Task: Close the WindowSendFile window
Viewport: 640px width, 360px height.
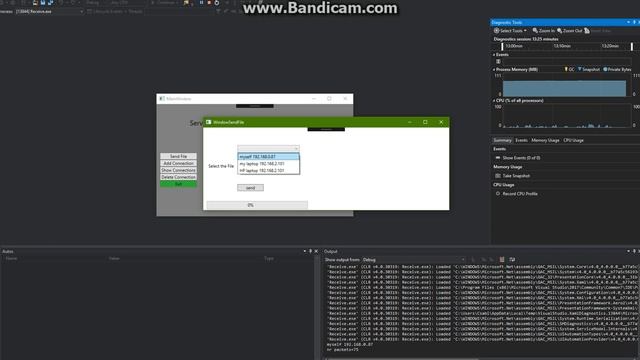Action: click(441, 122)
